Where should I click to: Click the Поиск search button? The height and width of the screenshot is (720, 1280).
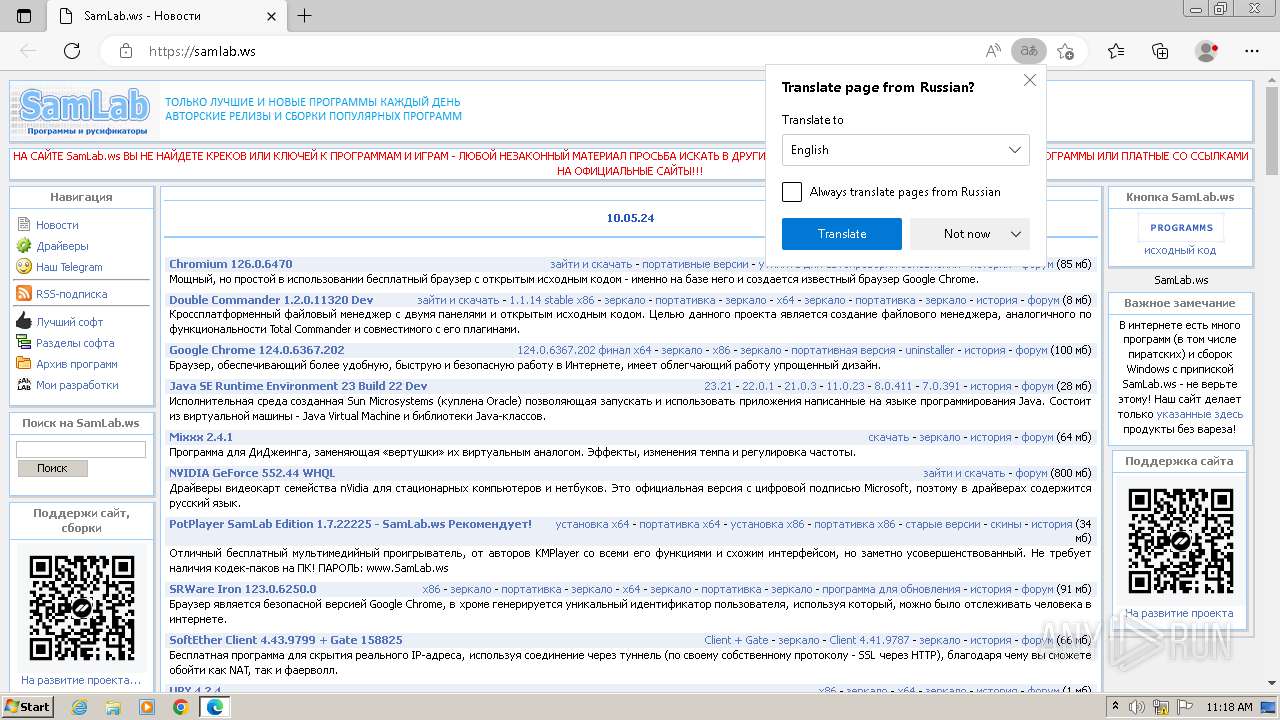point(52,468)
